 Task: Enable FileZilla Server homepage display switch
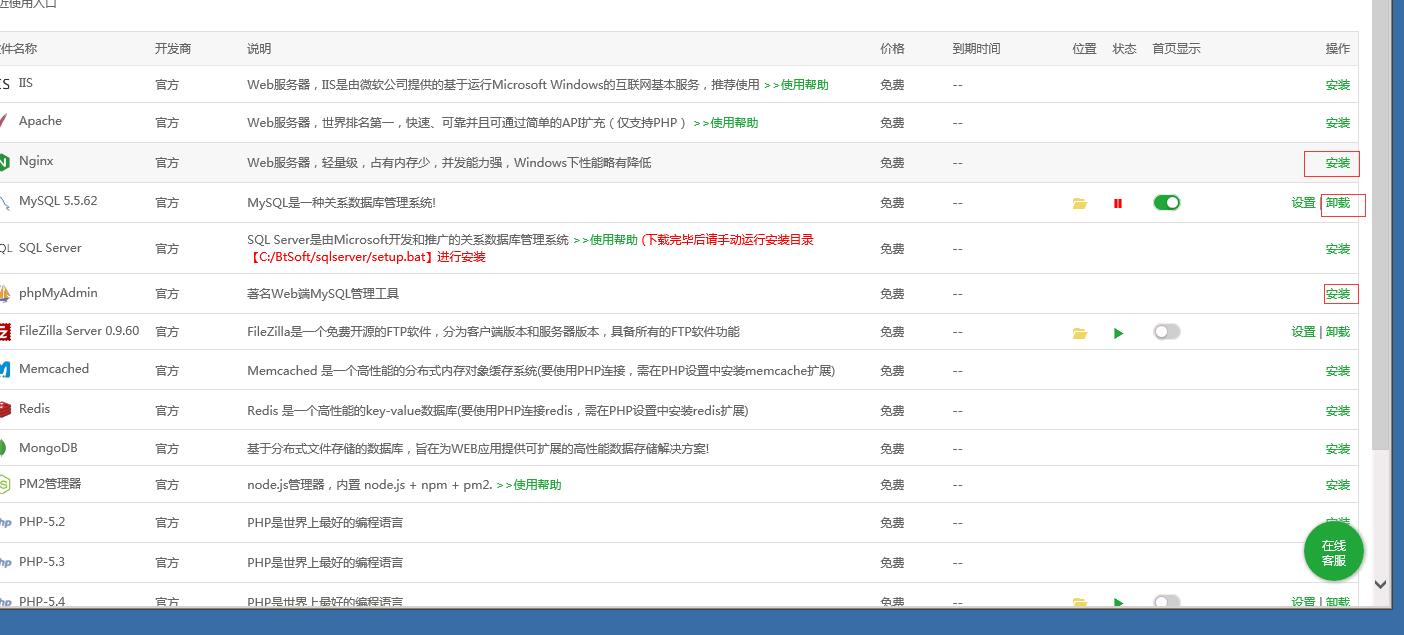tap(1167, 332)
